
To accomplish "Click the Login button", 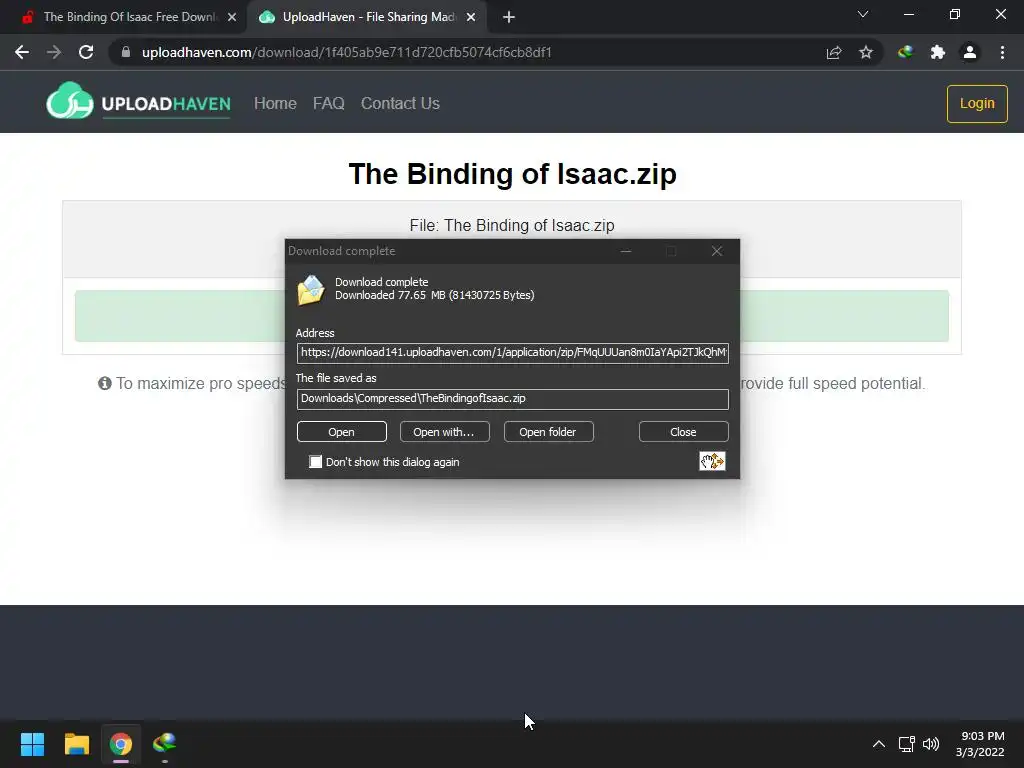I will click(977, 103).
